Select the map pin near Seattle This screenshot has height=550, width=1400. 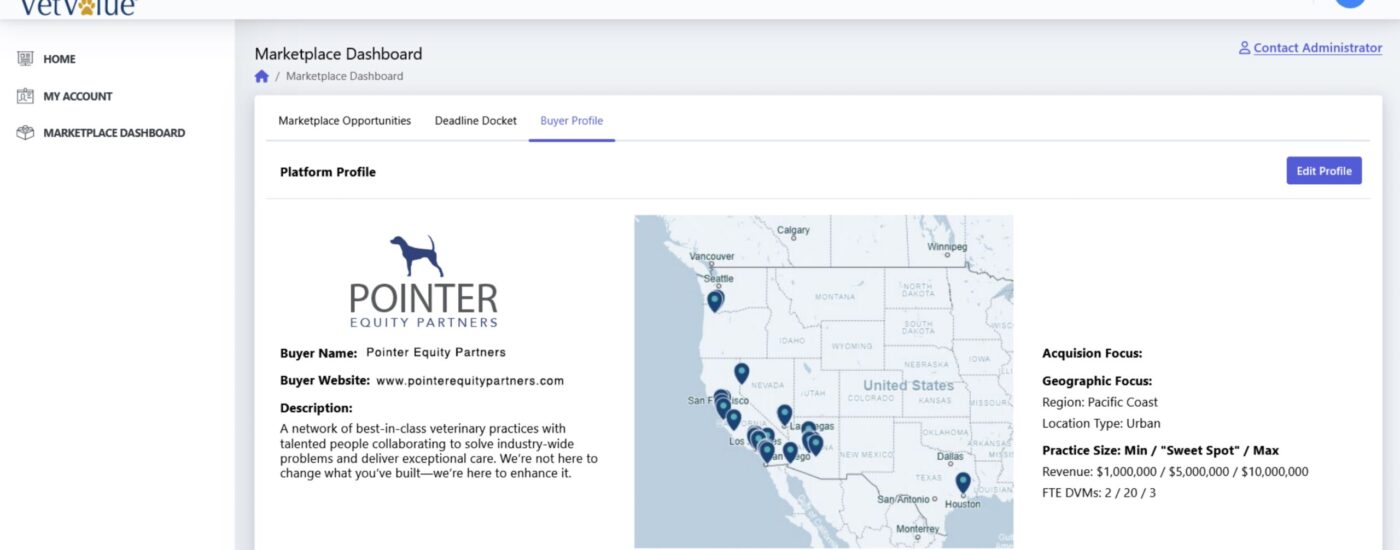[714, 300]
